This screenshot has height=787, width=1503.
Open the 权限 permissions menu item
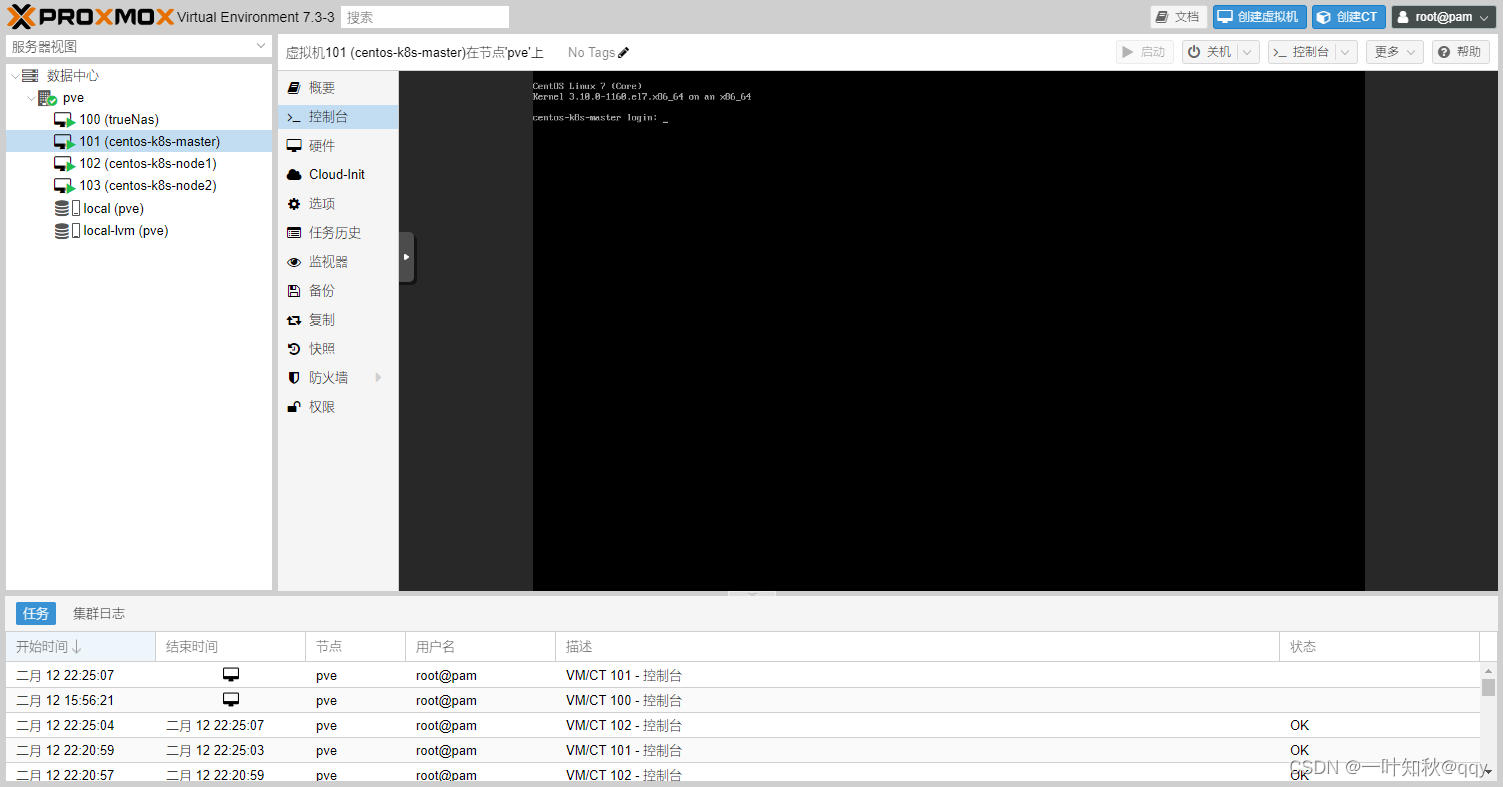(338, 407)
